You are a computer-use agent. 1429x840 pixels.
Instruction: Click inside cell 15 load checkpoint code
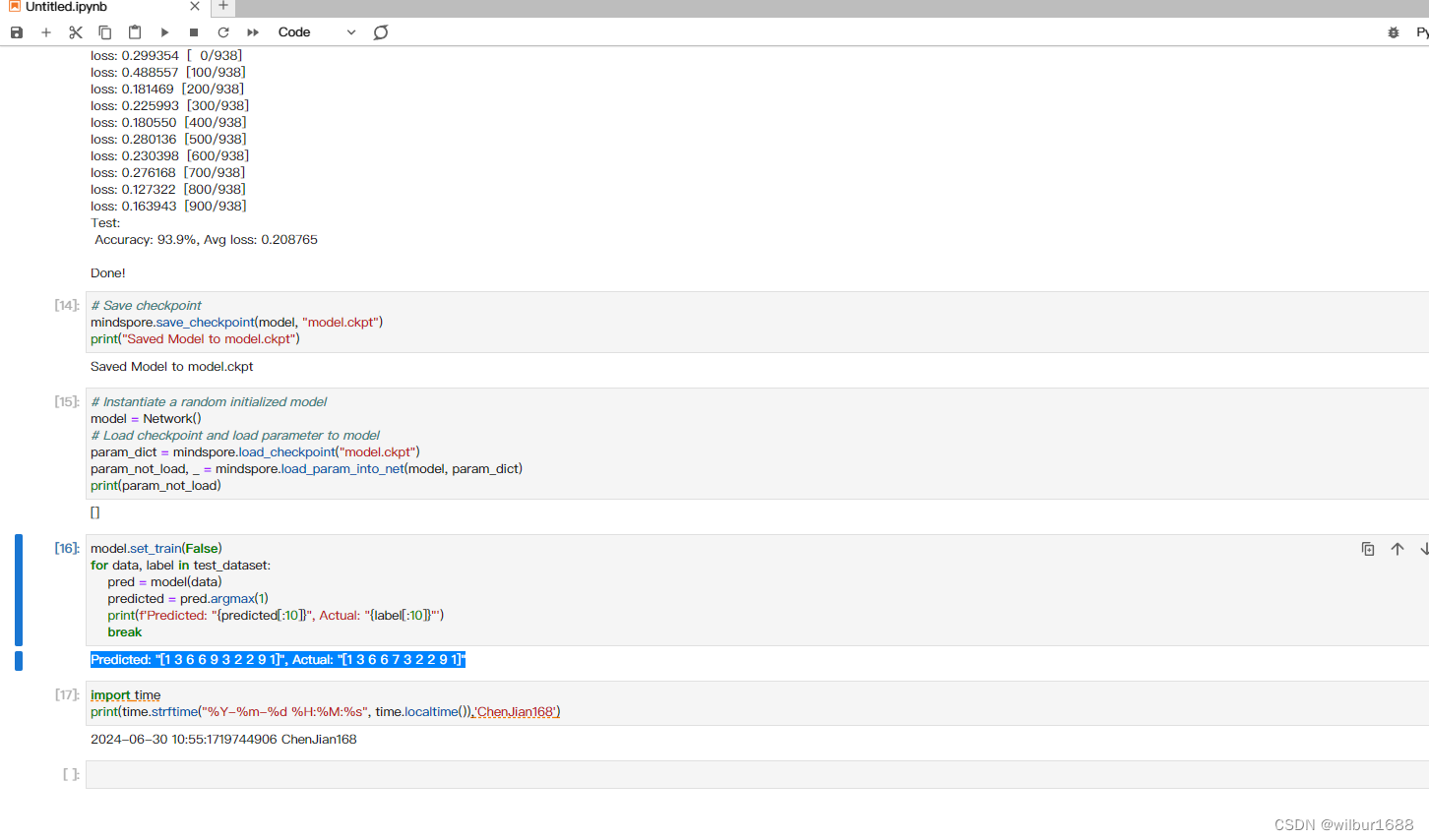click(757, 444)
